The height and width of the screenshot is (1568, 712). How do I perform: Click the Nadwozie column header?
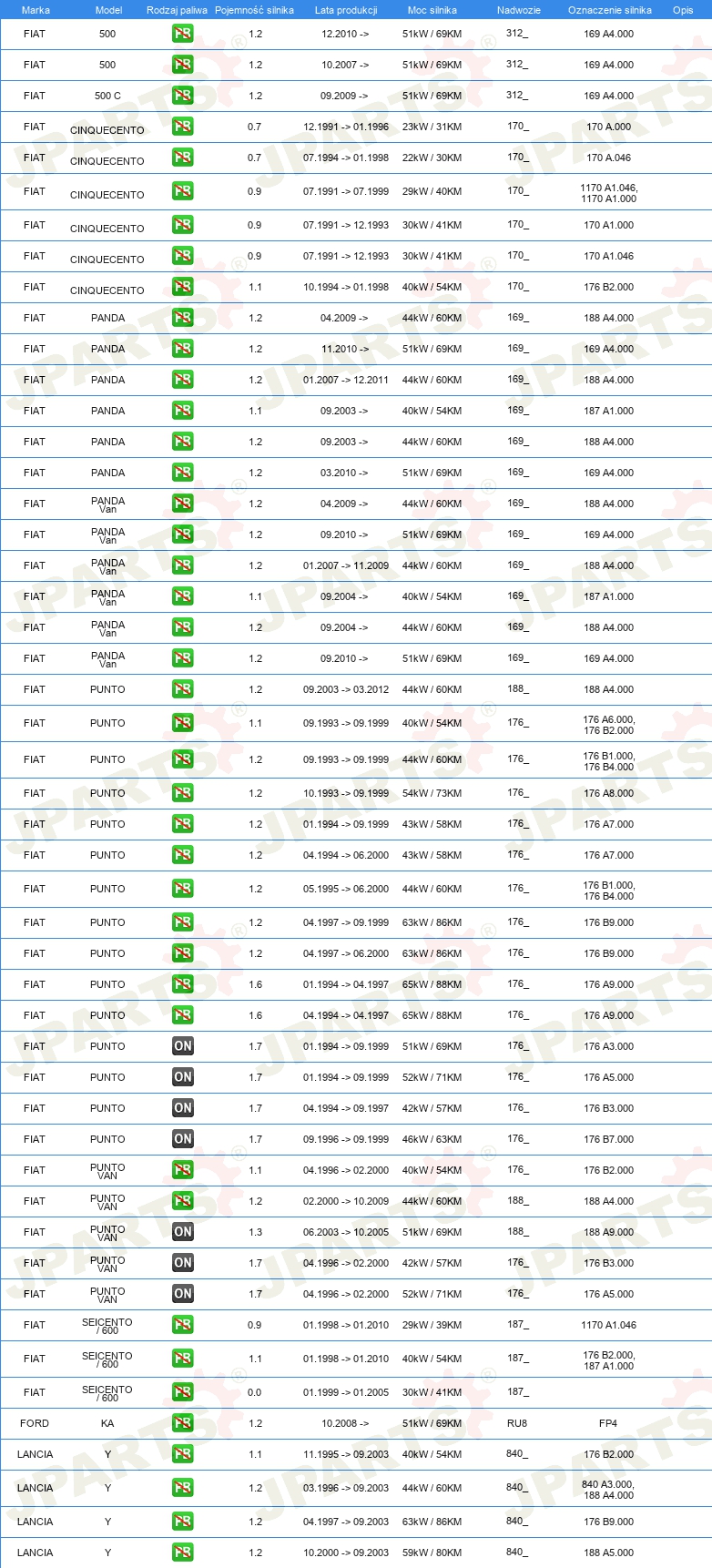pos(519,10)
